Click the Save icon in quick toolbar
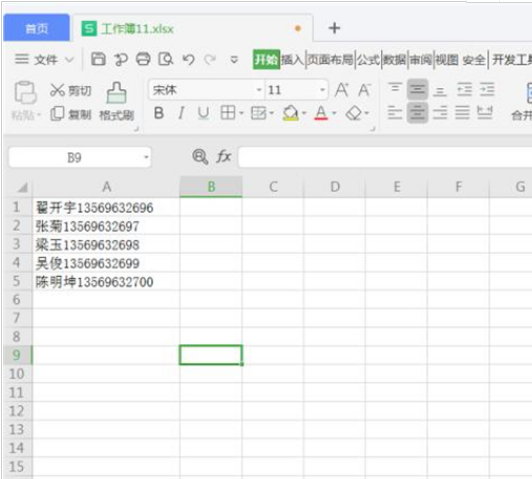The image size is (532, 479). tap(98, 59)
